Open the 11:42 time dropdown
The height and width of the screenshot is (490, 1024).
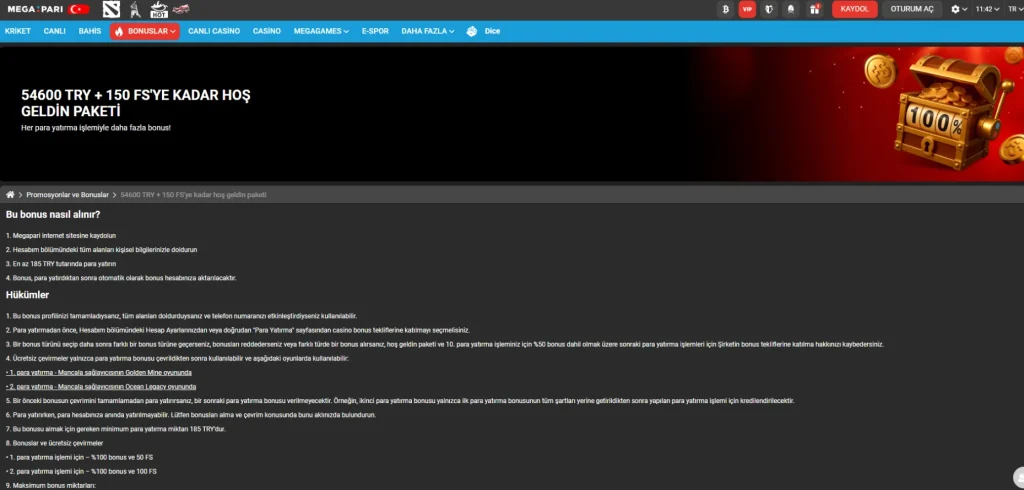985,9
